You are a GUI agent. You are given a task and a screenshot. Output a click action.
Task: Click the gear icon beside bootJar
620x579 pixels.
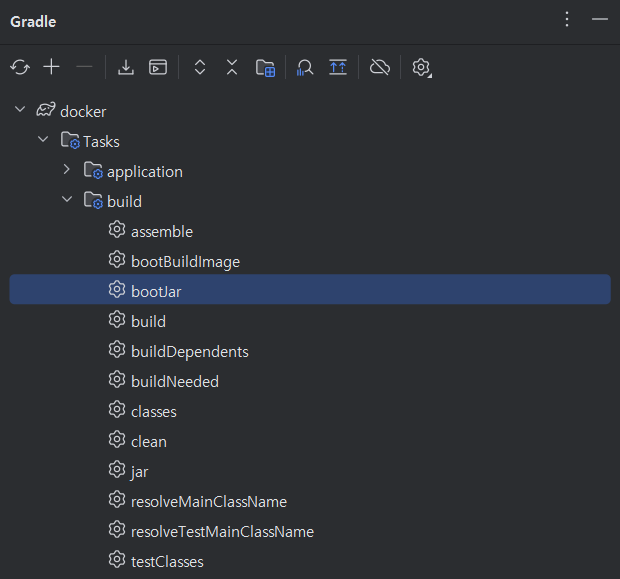coord(117,290)
